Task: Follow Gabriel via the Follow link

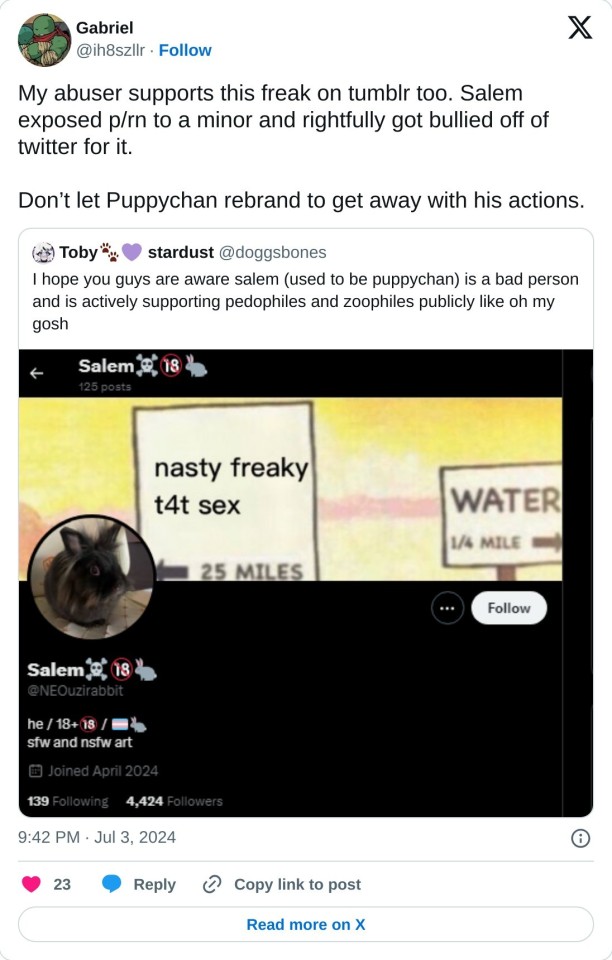Action: pos(185,50)
